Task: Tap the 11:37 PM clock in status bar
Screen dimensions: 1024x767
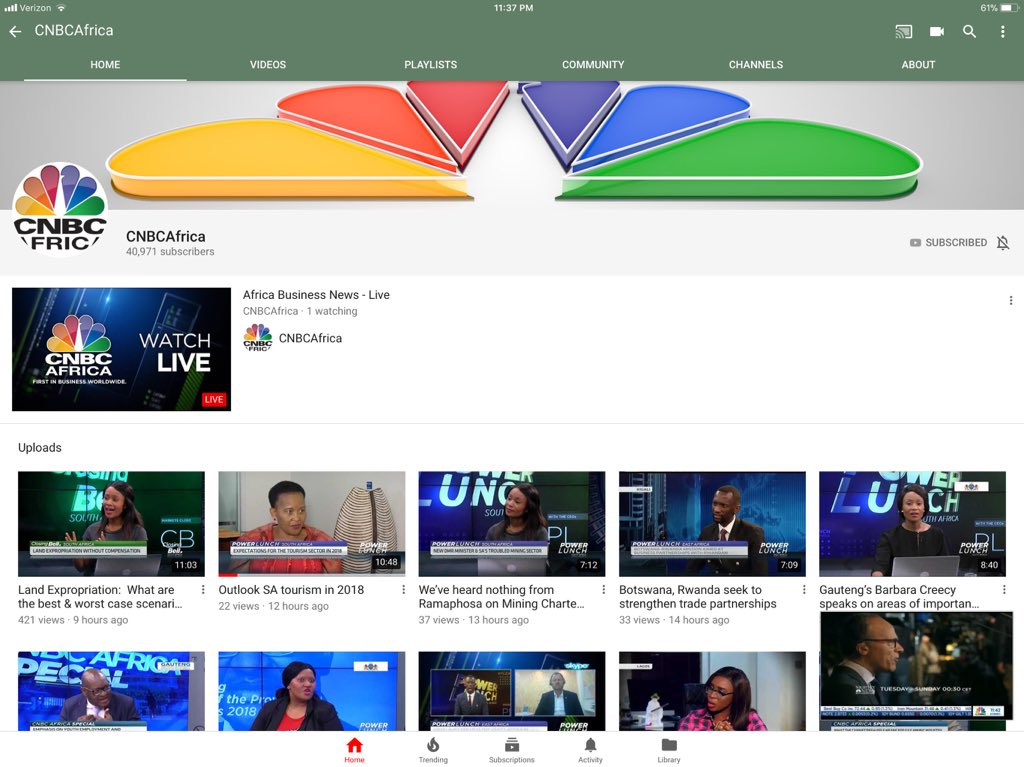Action: [x=513, y=8]
